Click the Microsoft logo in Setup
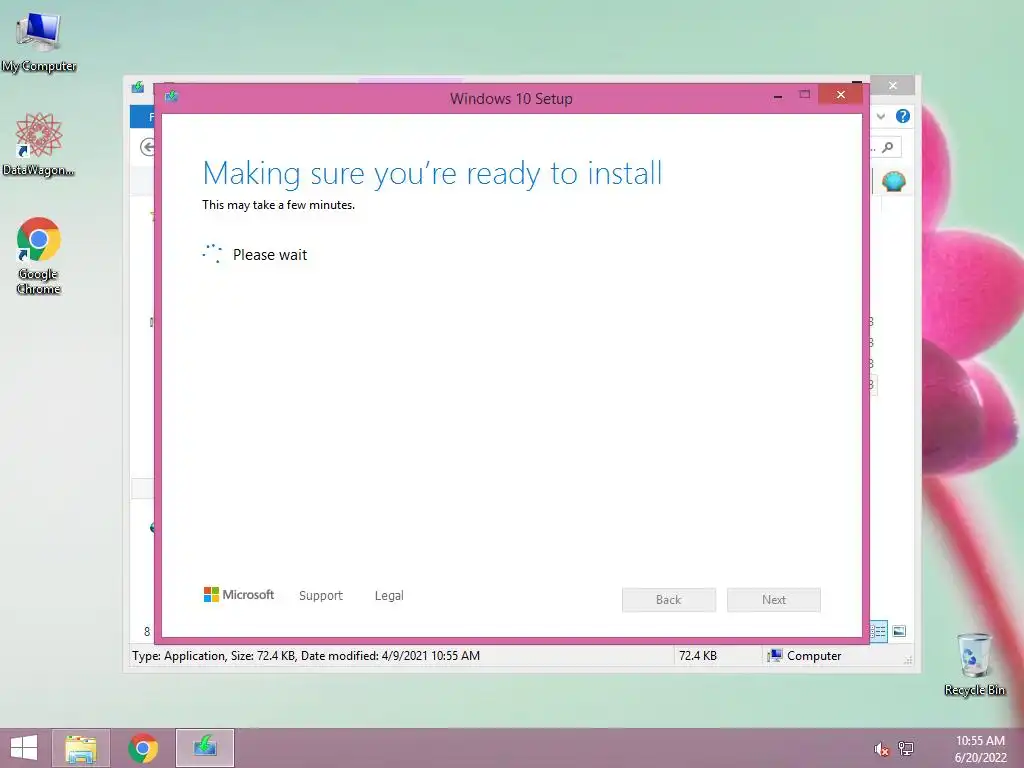 point(239,595)
